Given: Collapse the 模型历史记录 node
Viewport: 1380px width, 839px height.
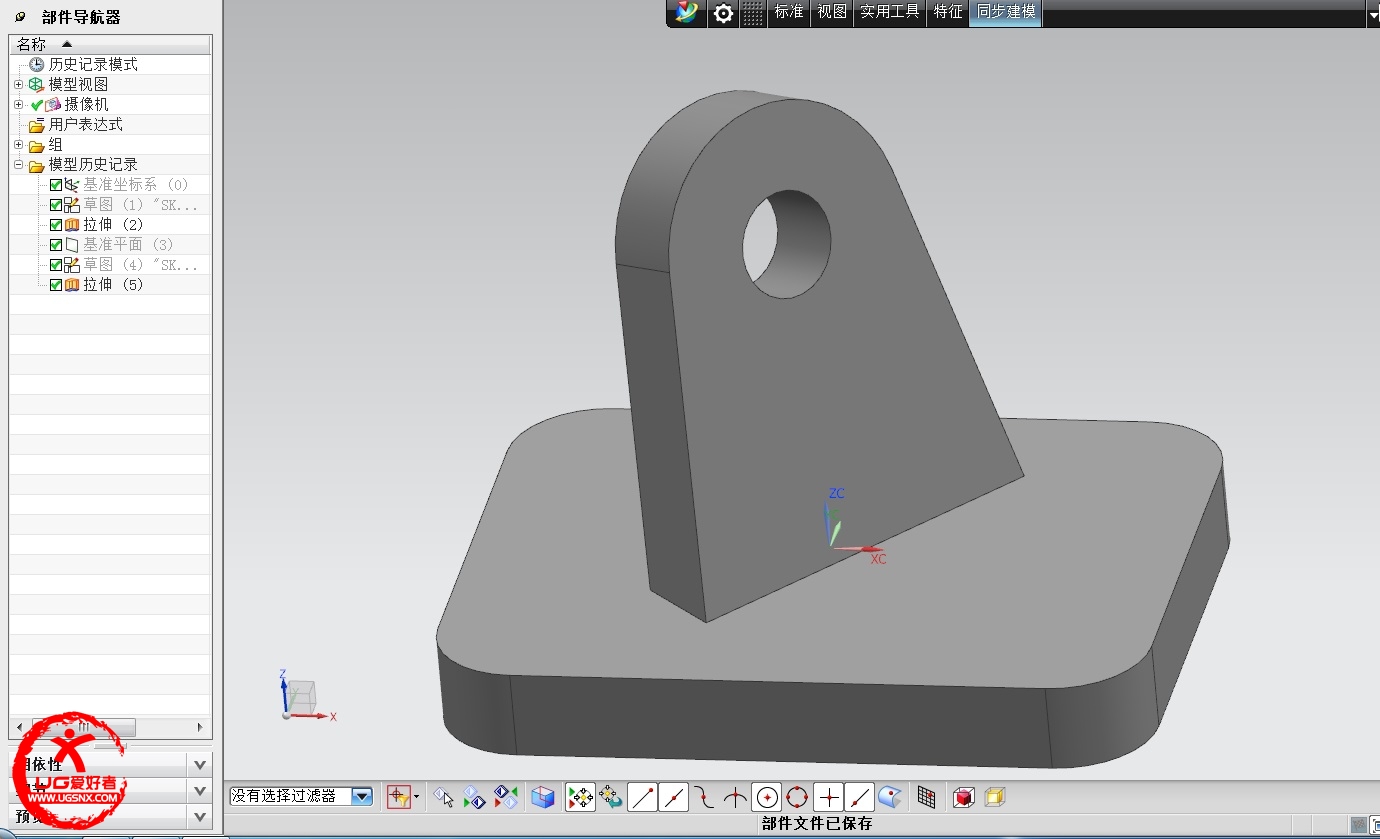Looking at the screenshot, I should pos(18,164).
